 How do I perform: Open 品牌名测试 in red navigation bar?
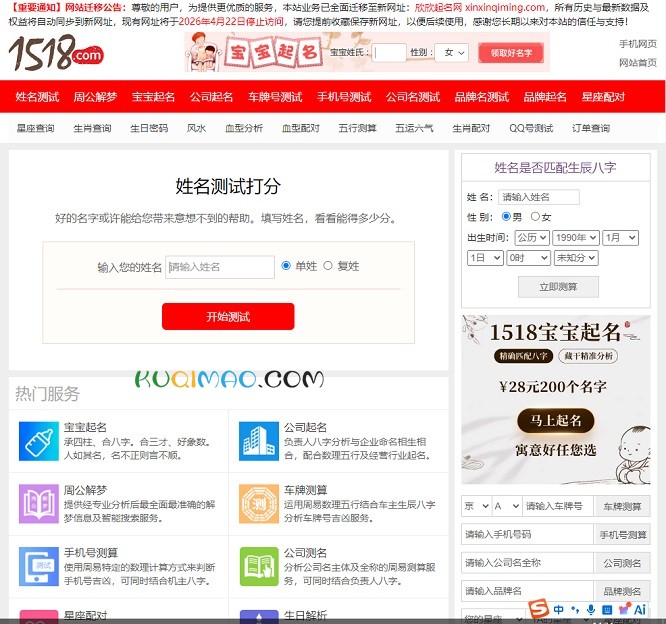tap(482, 97)
